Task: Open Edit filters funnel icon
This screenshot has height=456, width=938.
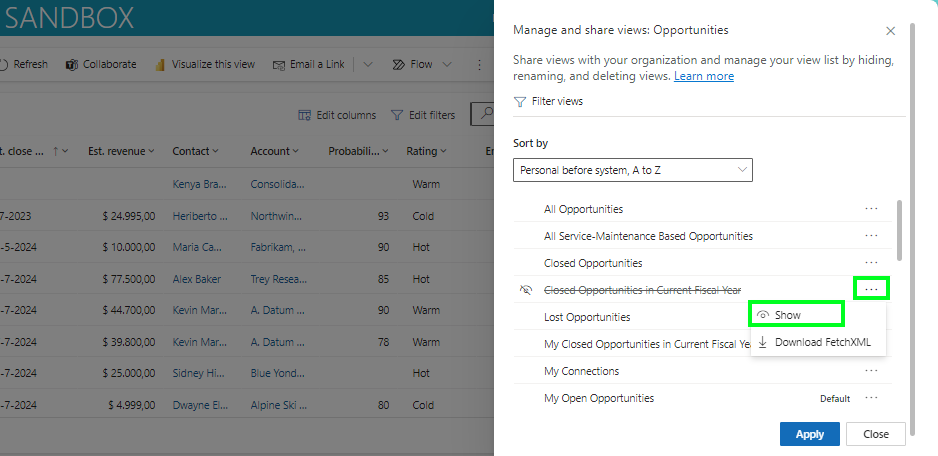Action: (x=397, y=115)
